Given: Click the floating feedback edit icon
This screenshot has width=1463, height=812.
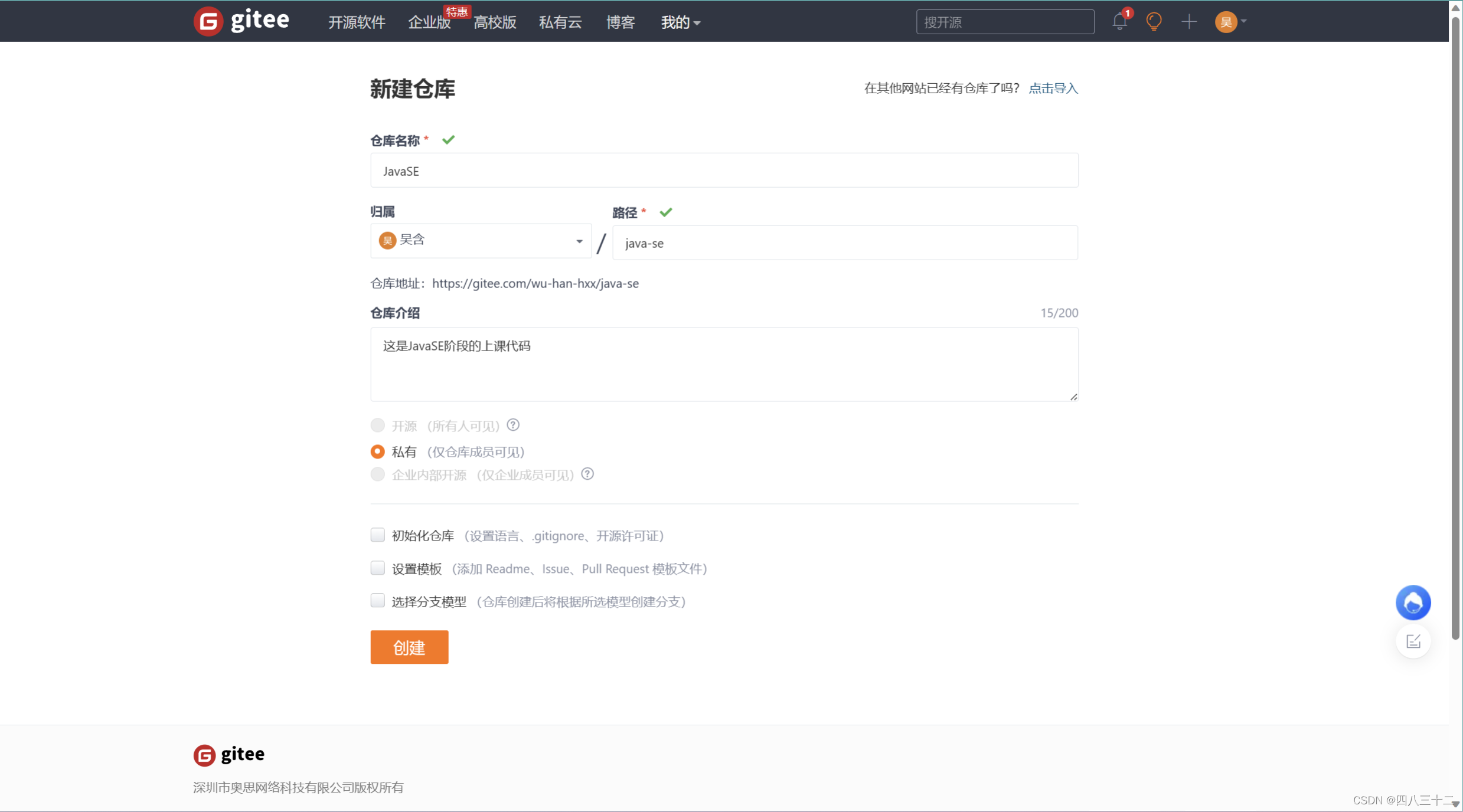Looking at the screenshot, I should click(1413, 641).
